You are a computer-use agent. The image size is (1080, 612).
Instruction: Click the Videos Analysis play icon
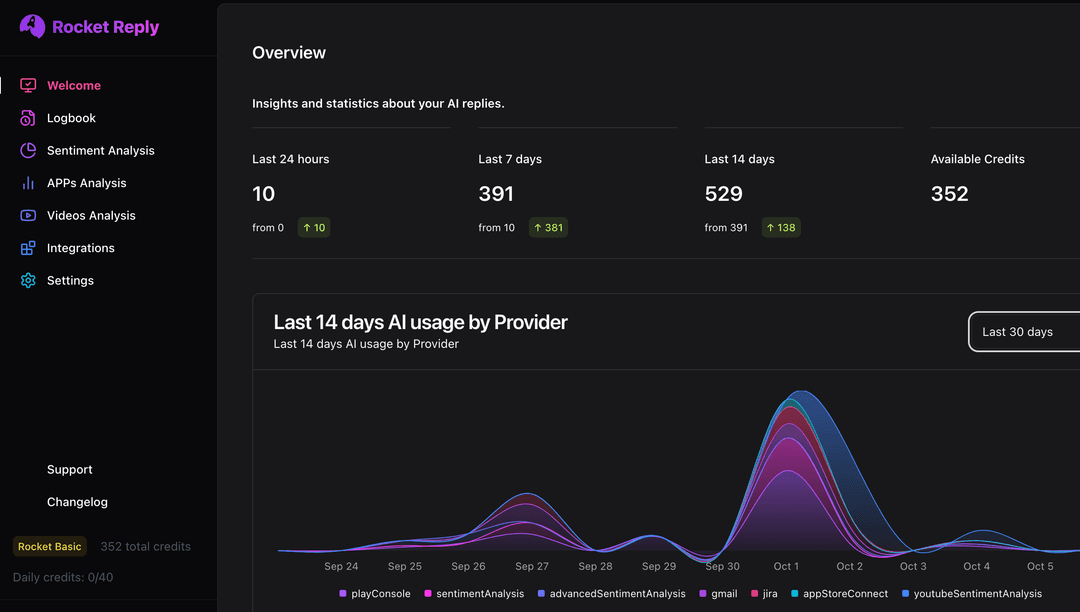tap(28, 215)
